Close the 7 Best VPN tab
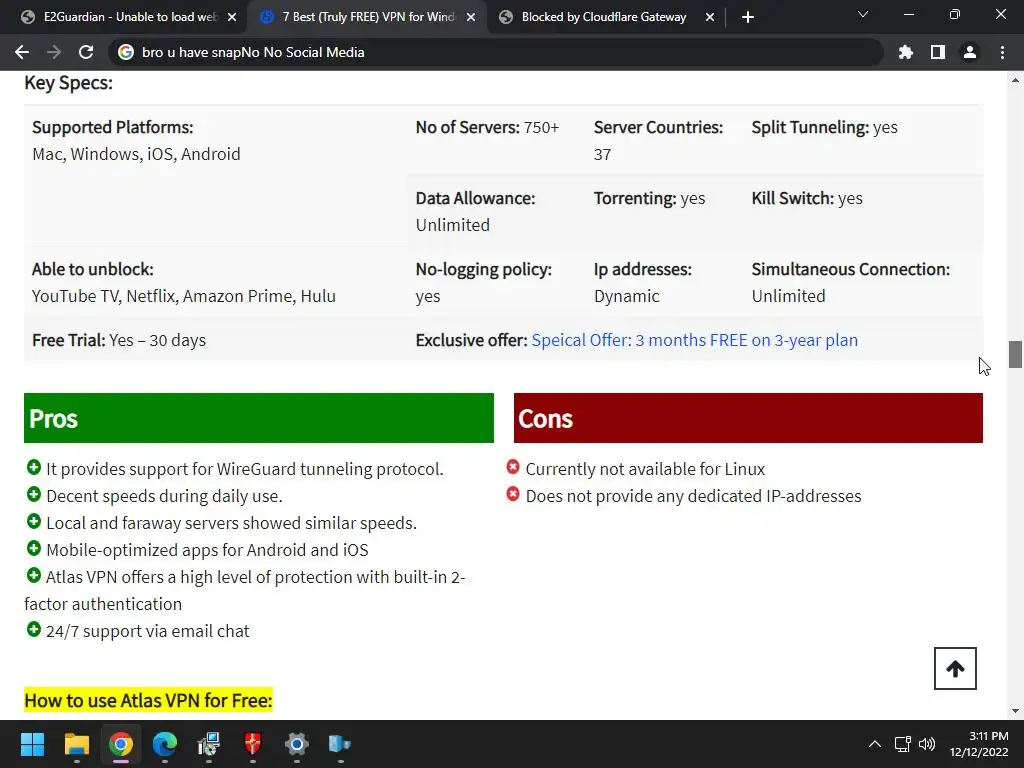This screenshot has height=768, width=1024. point(471,18)
